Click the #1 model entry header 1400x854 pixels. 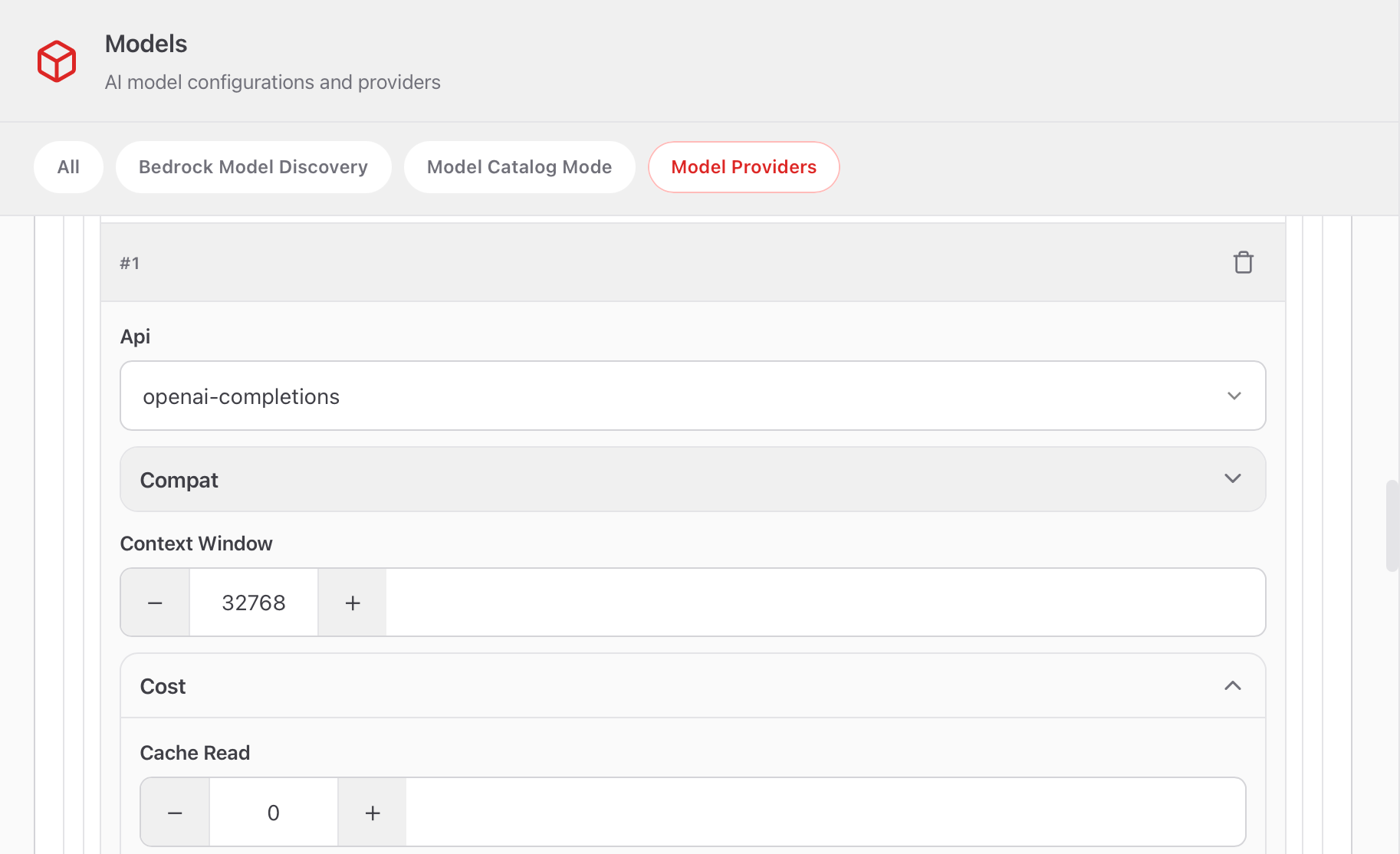(x=613, y=263)
